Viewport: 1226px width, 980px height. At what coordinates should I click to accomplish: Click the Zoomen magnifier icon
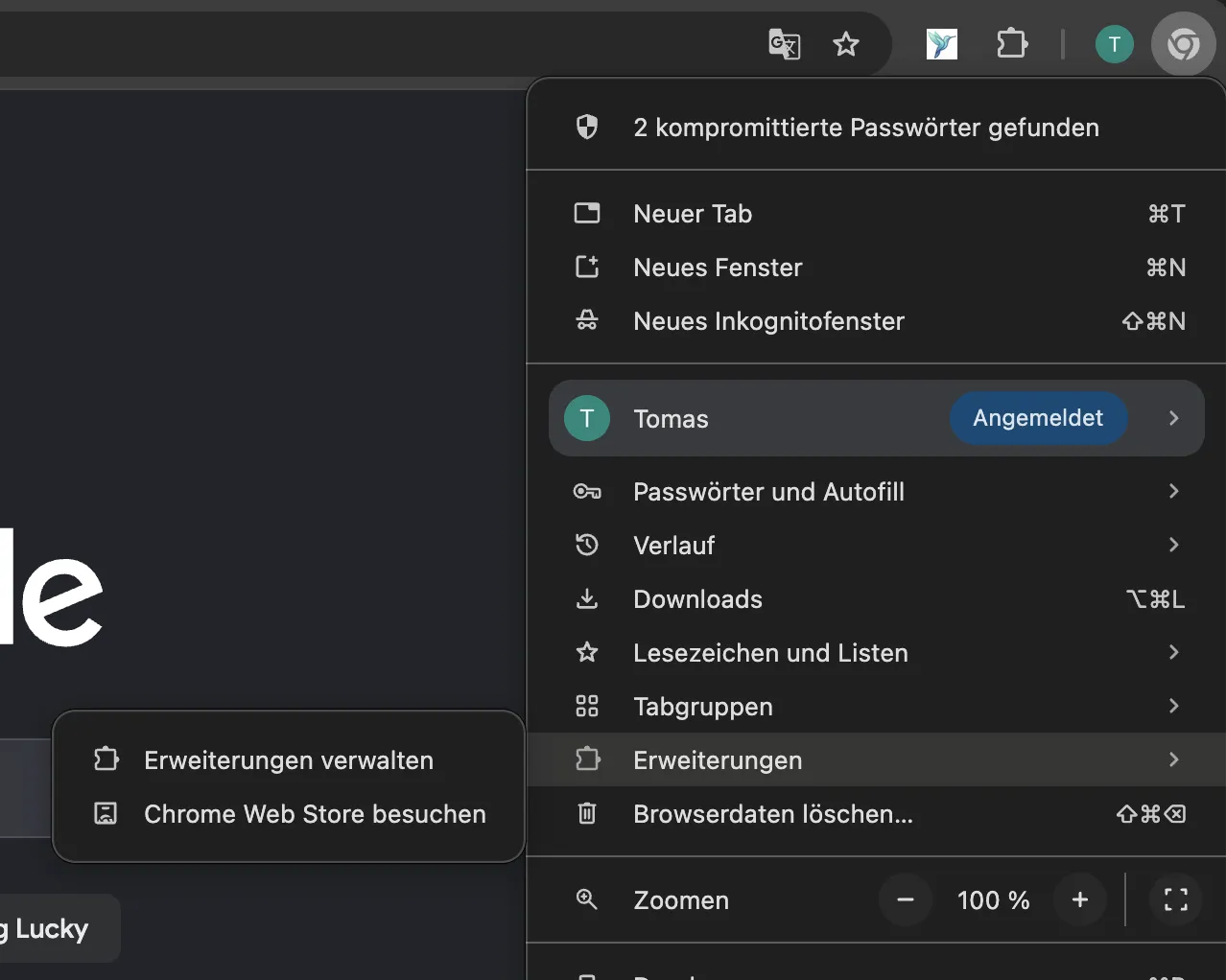point(587,899)
